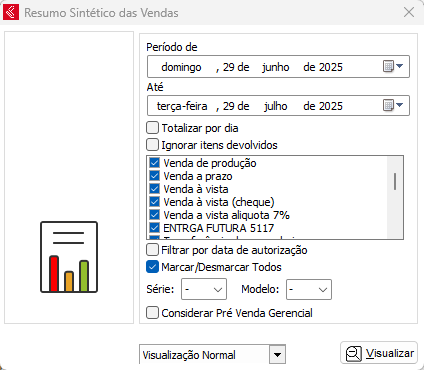Enable Ignorar itens devolvidos checkbox
The height and width of the screenshot is (370, 424).
tap(152, 145)
